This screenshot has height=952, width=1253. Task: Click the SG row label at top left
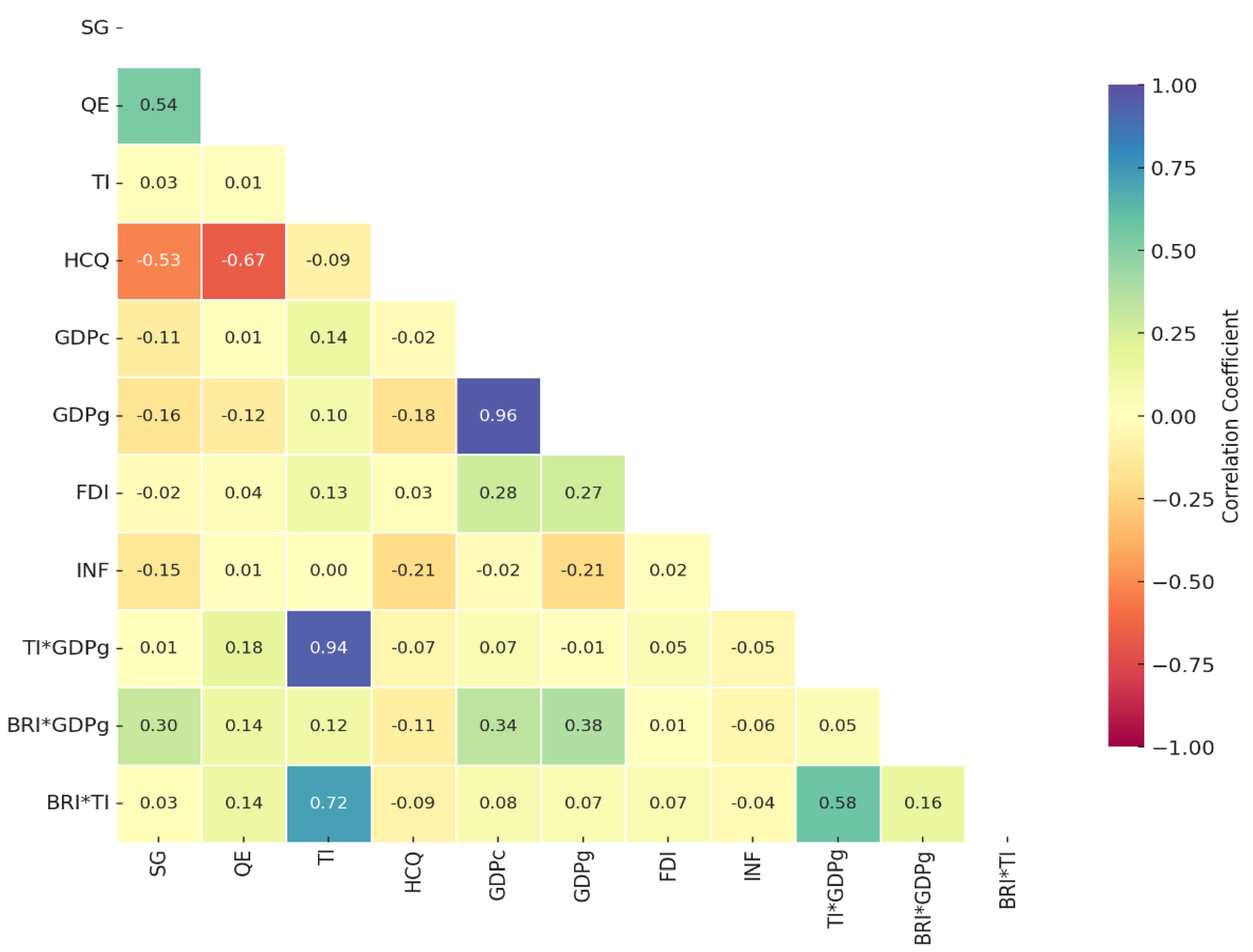[x=95, y=27]
